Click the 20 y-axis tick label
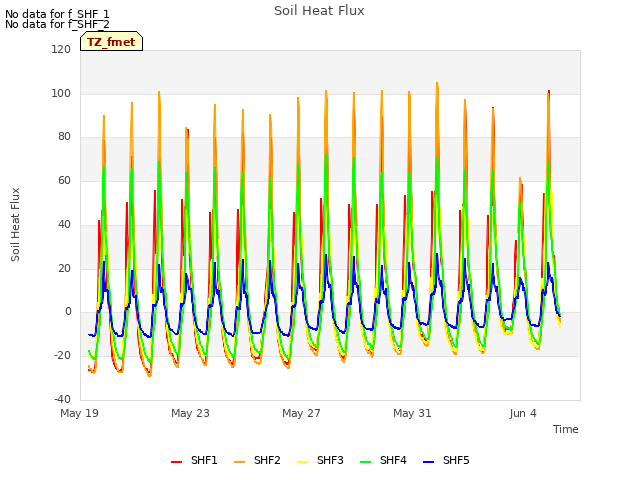The width and height of the screenshot is (640, 480). (x=64, y=269)
